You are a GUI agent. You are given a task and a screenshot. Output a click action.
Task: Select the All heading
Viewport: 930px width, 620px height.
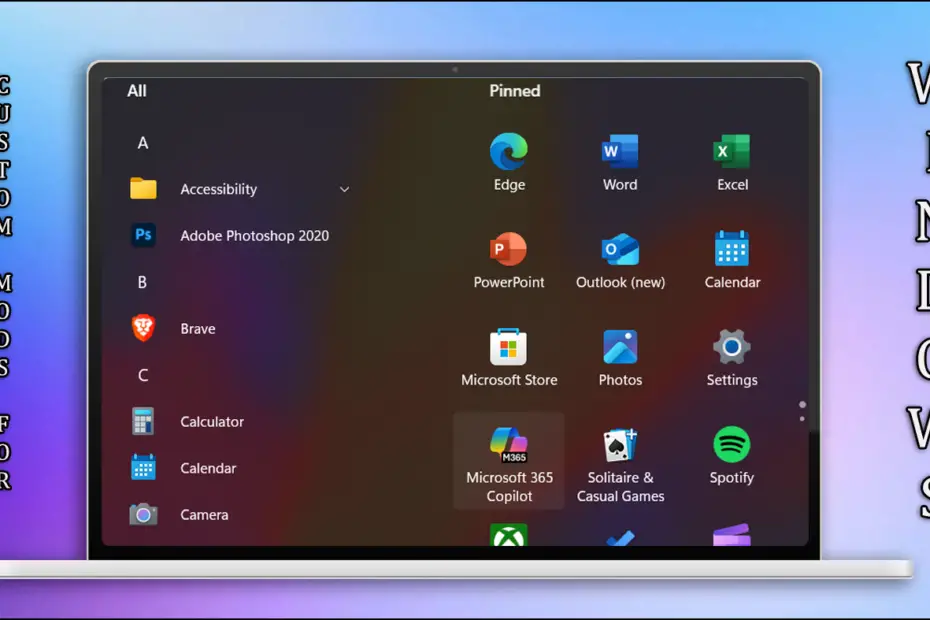[x=136, y=91]
